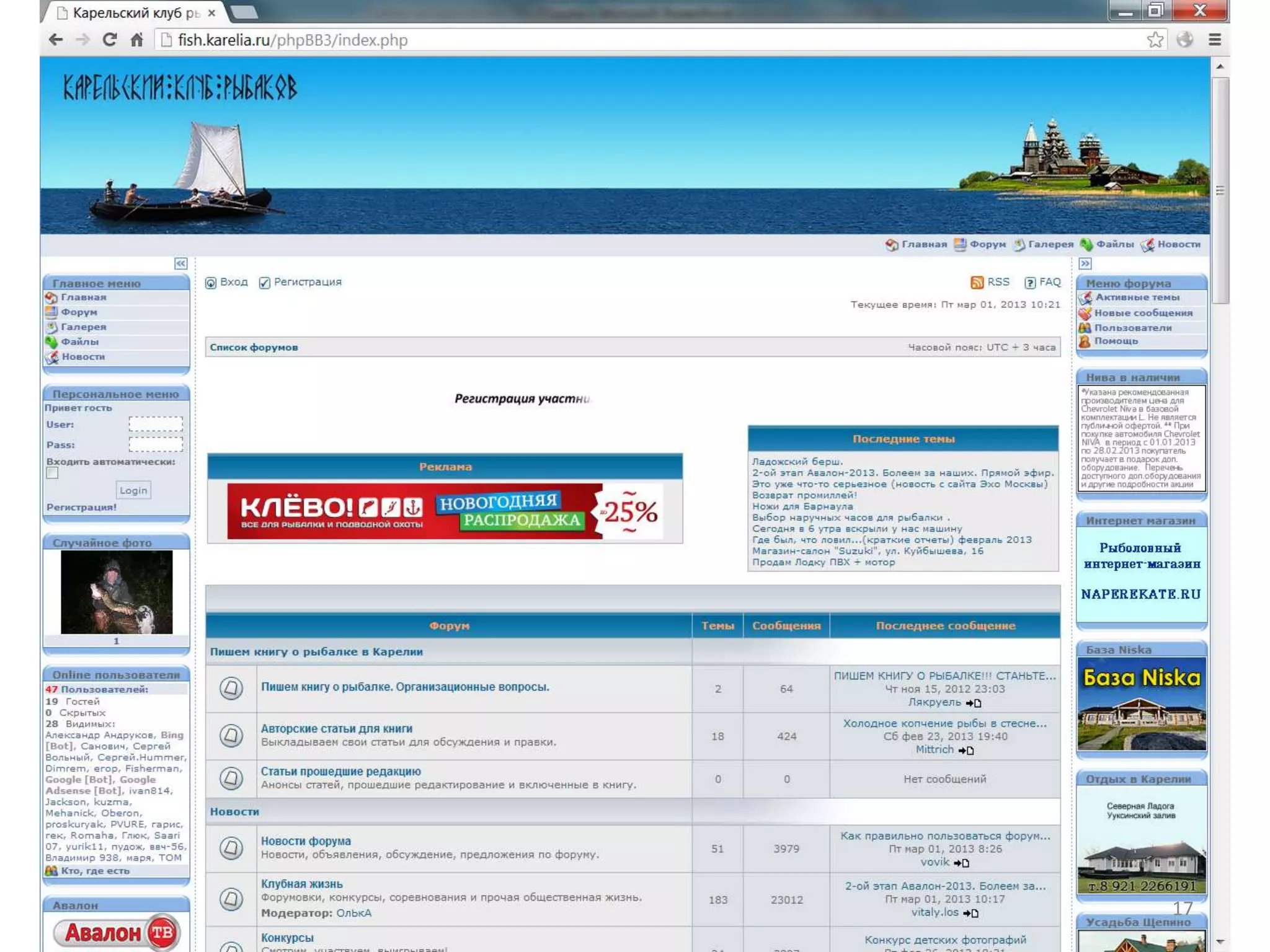Open Галерея in the top navigation bar
The height and width of the screenshot is (952, 1270).
pos(1050,244)
